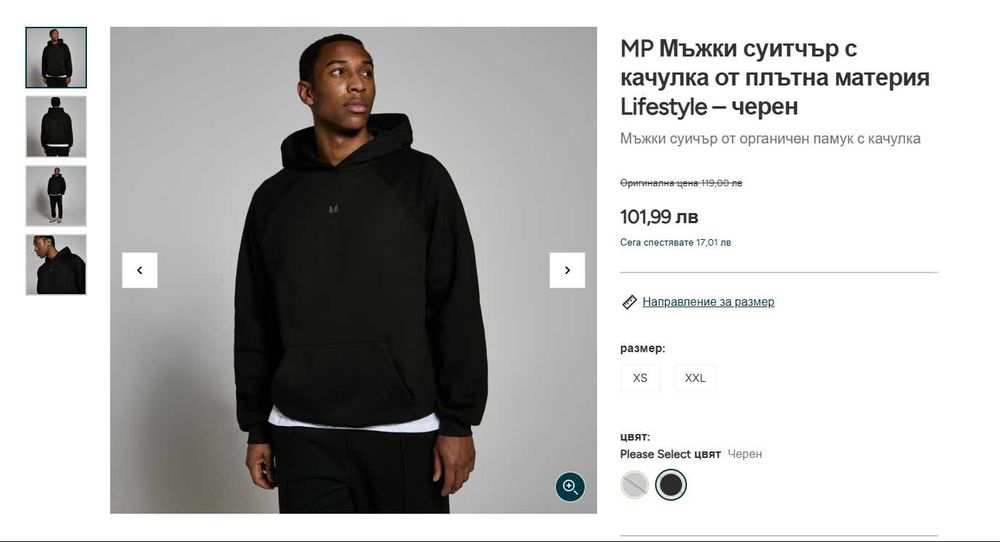Select the black color swatch
This screenshot has height=542, width=1000.
671,485
